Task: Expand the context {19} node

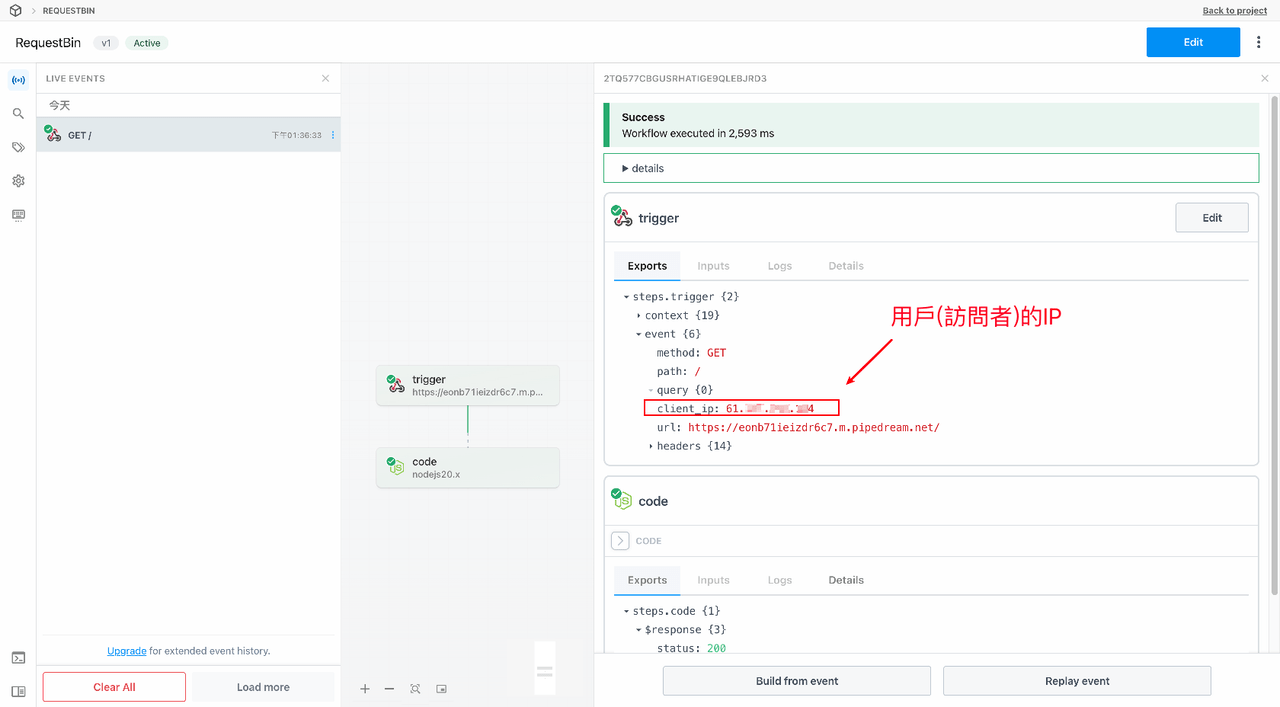Action: (638, 316)
